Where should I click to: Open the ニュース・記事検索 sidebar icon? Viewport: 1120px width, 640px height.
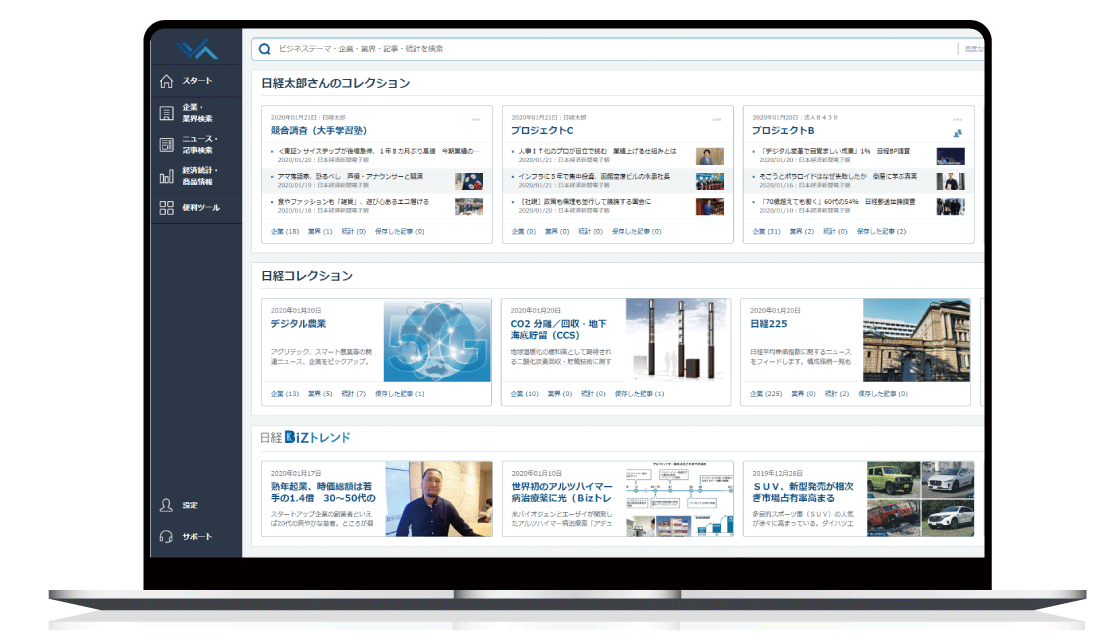coord(166,144)
